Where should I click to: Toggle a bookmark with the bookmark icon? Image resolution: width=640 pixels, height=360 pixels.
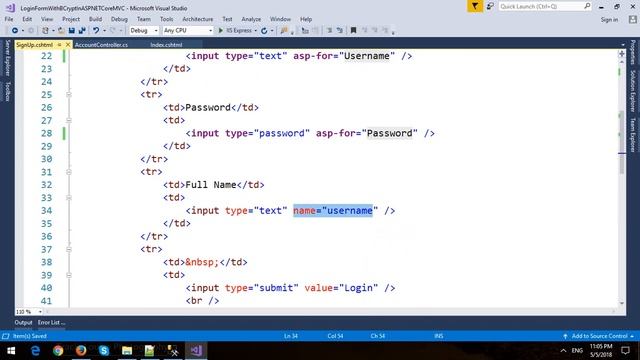pyautogui.click(x=353, y=31)
